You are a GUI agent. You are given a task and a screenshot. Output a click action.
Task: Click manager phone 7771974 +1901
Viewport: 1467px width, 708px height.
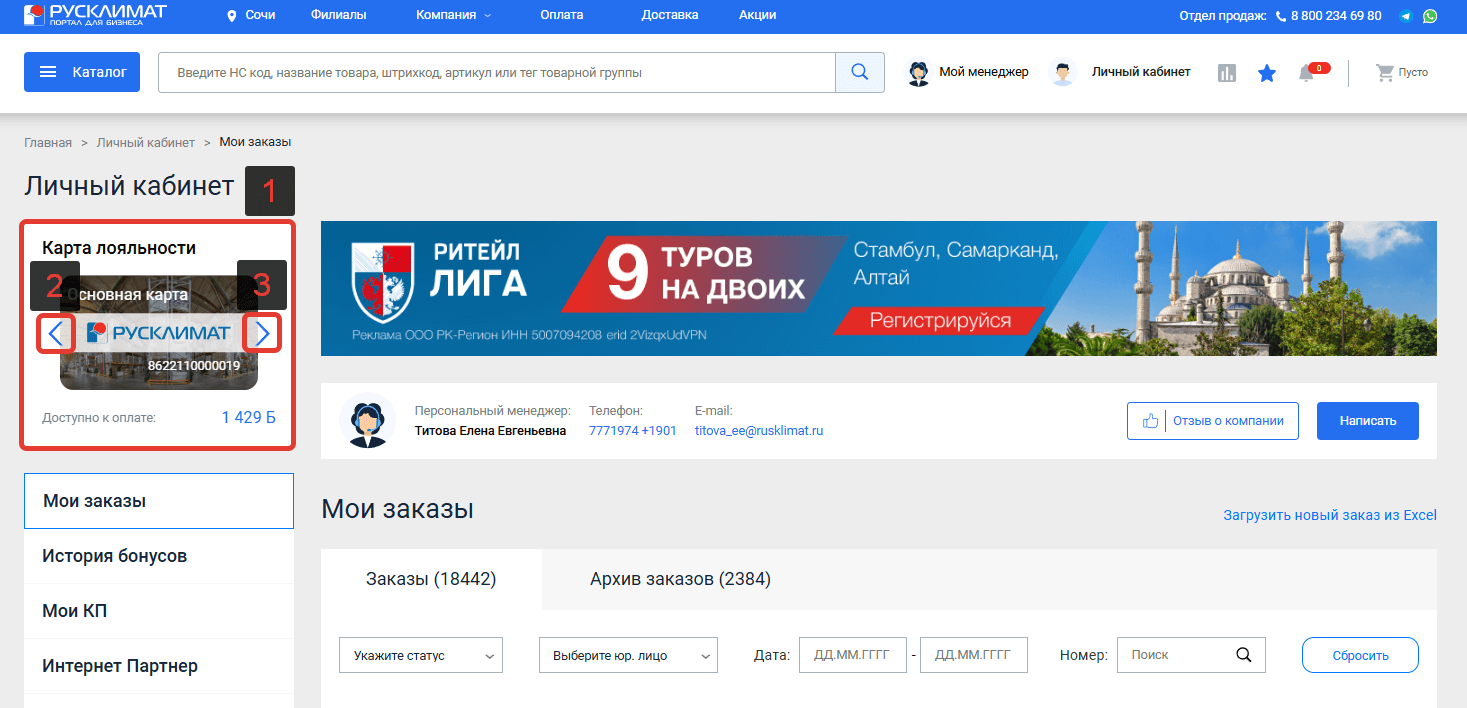(633, 431)
